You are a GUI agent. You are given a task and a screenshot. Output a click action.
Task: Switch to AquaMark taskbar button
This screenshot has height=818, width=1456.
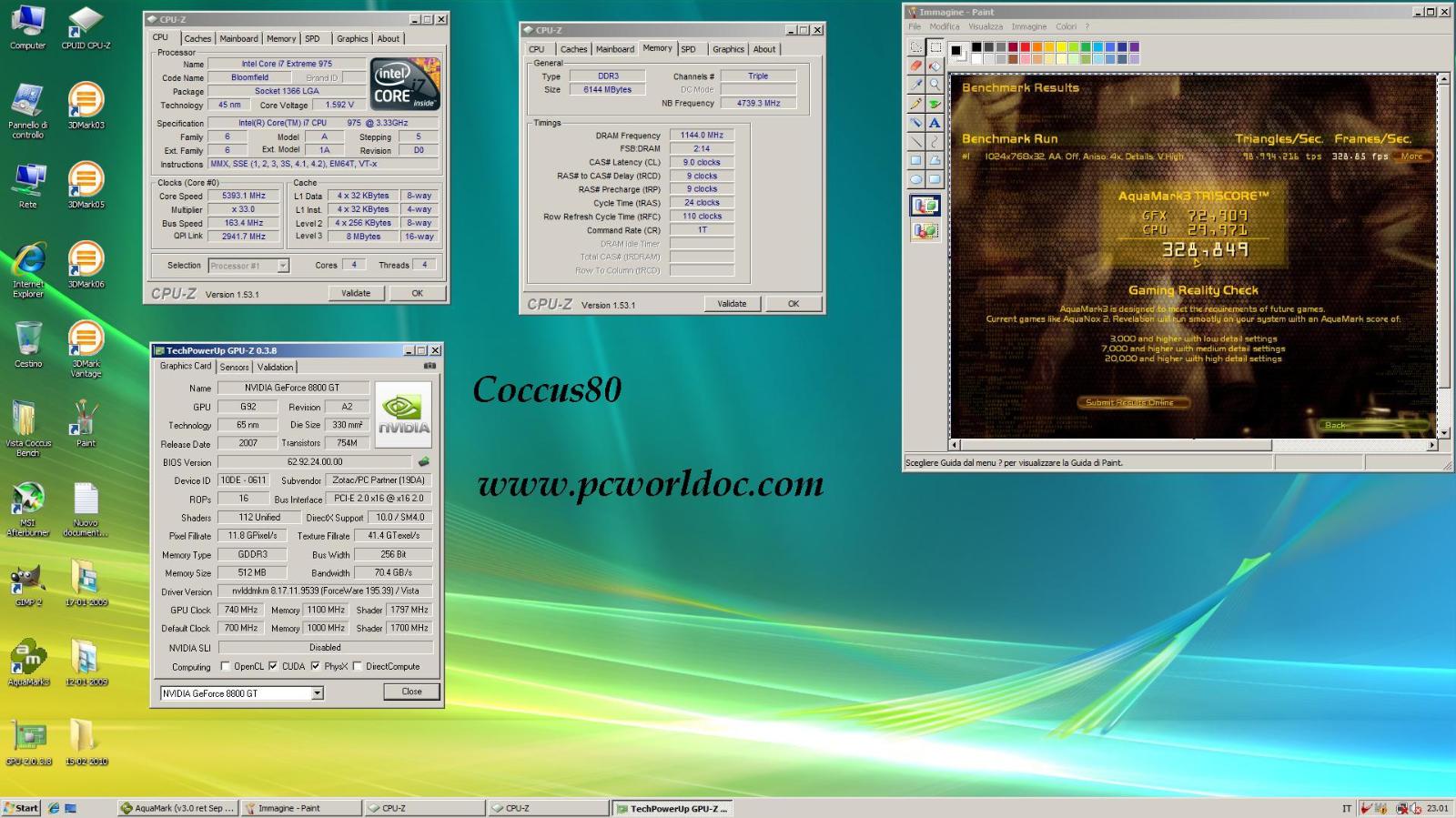pyautogui.click(x=177, y=808)
